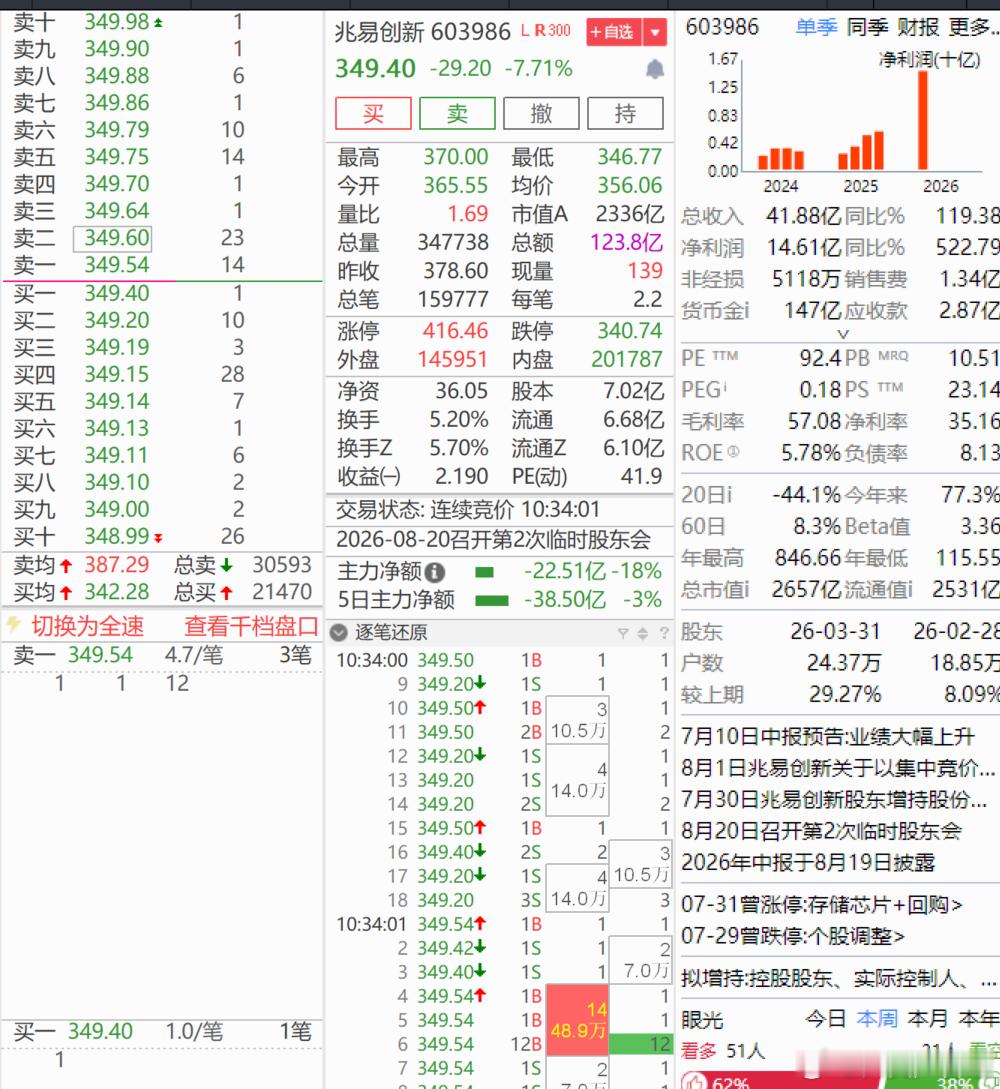Open notice 2026年中报于8月19日披露
1000x1089 pixels.
tap(808, 863)
